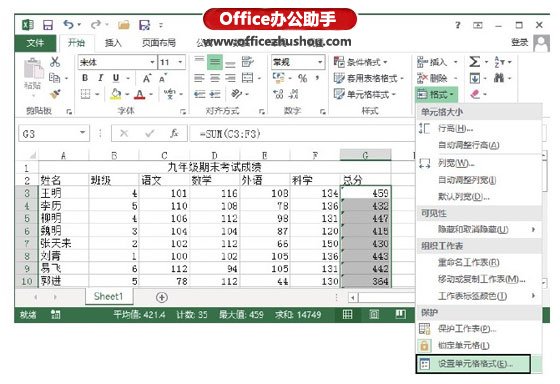Image resolution: width=560 pixels, height=384 pixels.
Task: Increase indent
Action: [215, 94]
